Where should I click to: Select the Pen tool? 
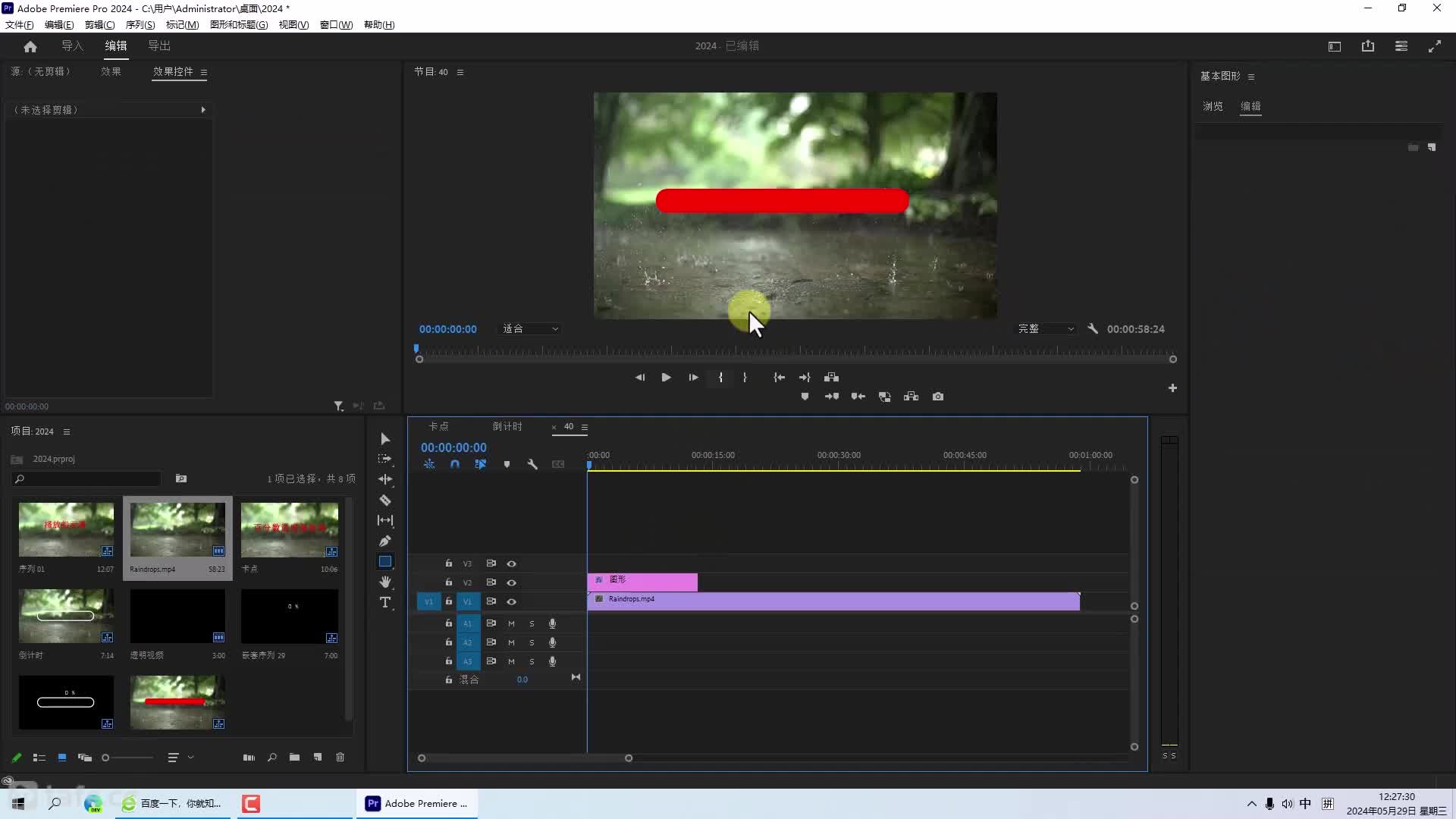tap(385, 541)
